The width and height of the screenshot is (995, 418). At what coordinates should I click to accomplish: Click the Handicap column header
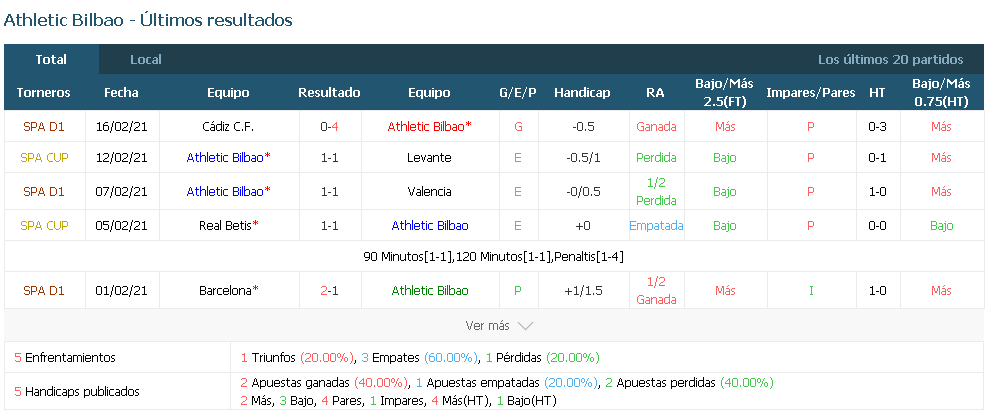tap(582, 93)
